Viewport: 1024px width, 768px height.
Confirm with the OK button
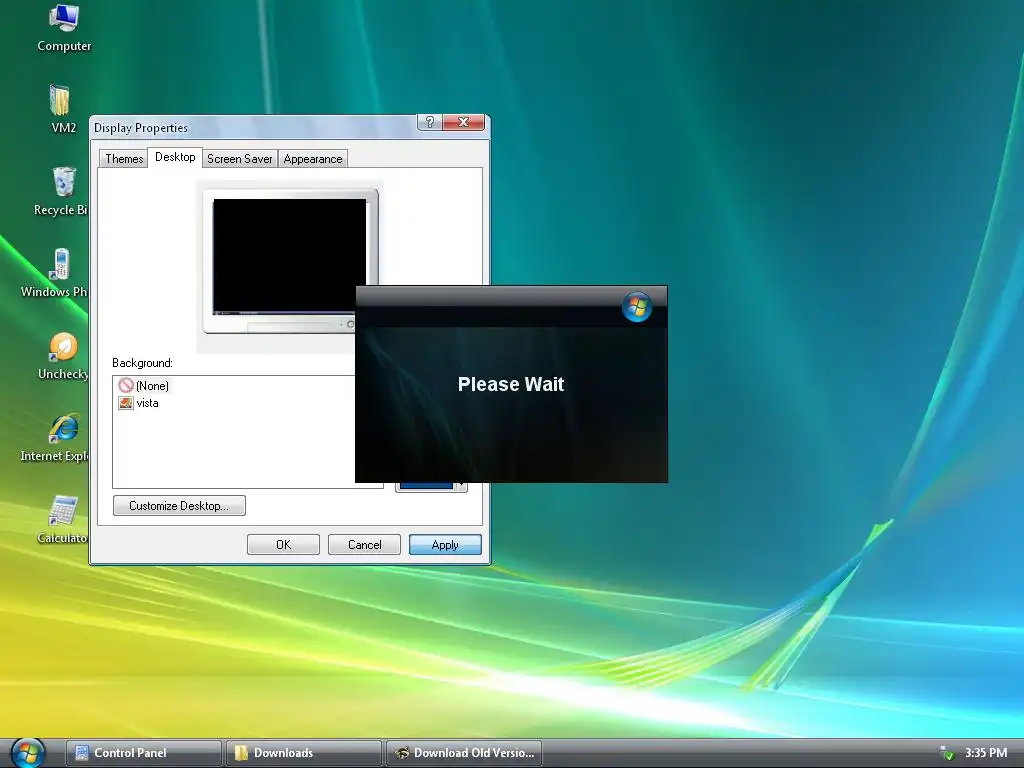click(x=283, y=545)
